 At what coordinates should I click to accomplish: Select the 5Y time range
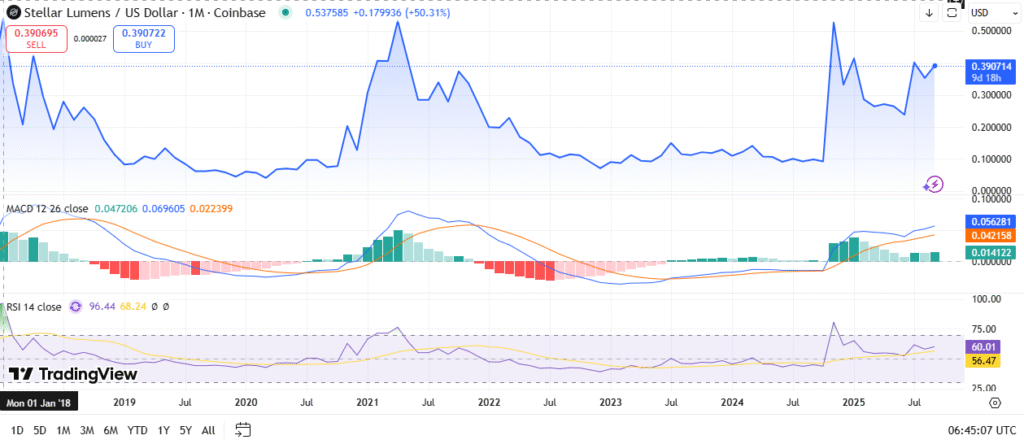(185, 430)
